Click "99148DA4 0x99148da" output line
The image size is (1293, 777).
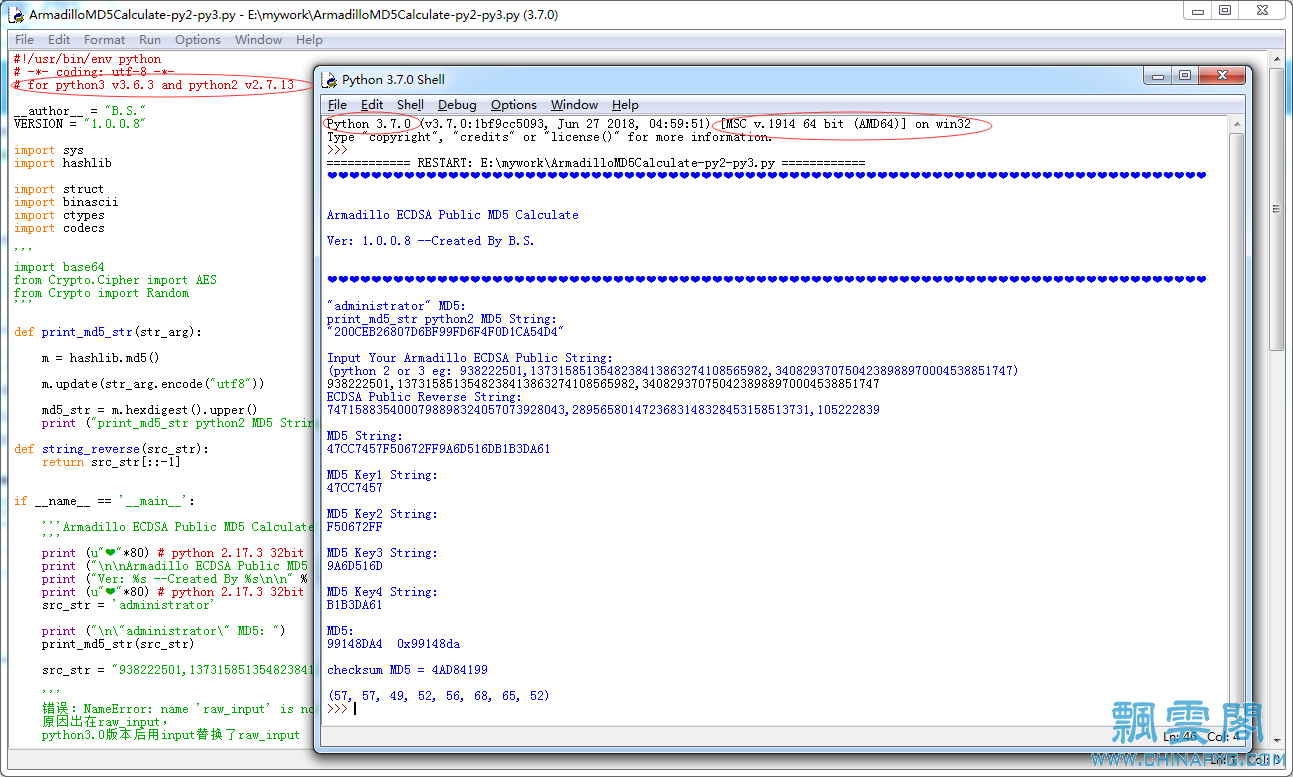[393, 644]
